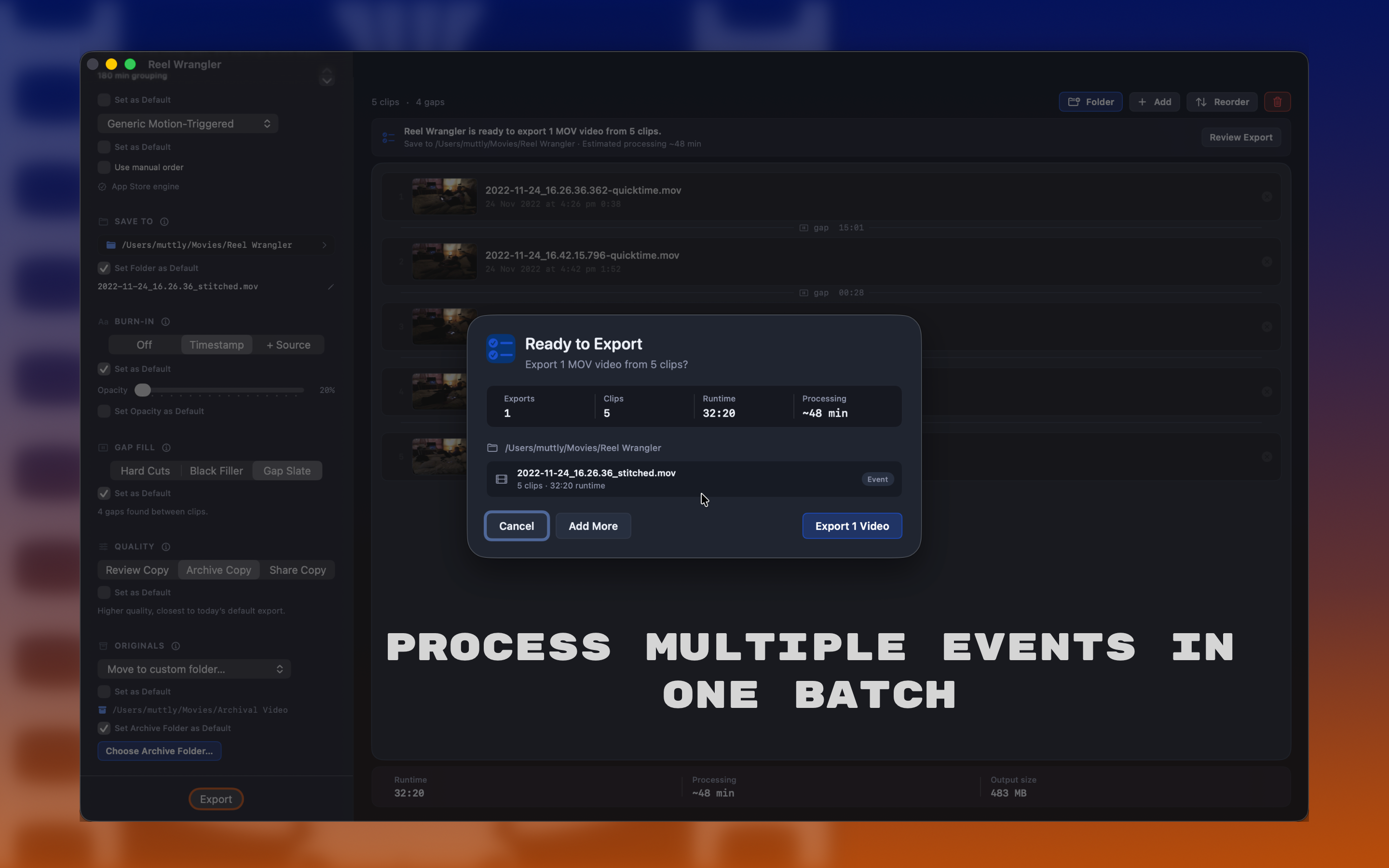Screen dimensions: 1389x868
Task: Click the red trash icon
Action: 1277,102
